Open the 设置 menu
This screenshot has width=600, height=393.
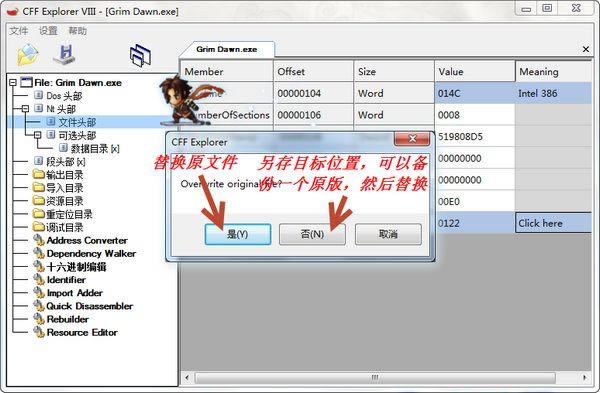48,31
